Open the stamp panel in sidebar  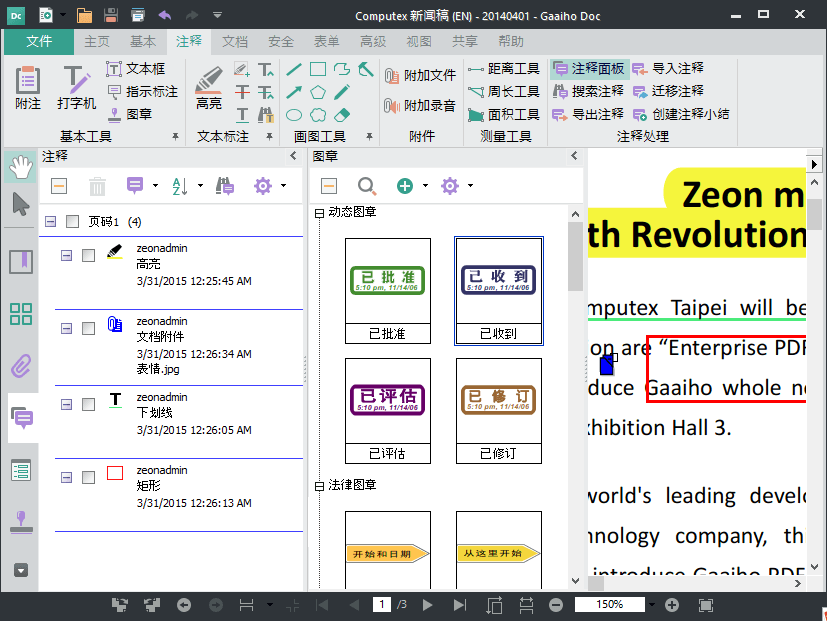click(21, 522)
